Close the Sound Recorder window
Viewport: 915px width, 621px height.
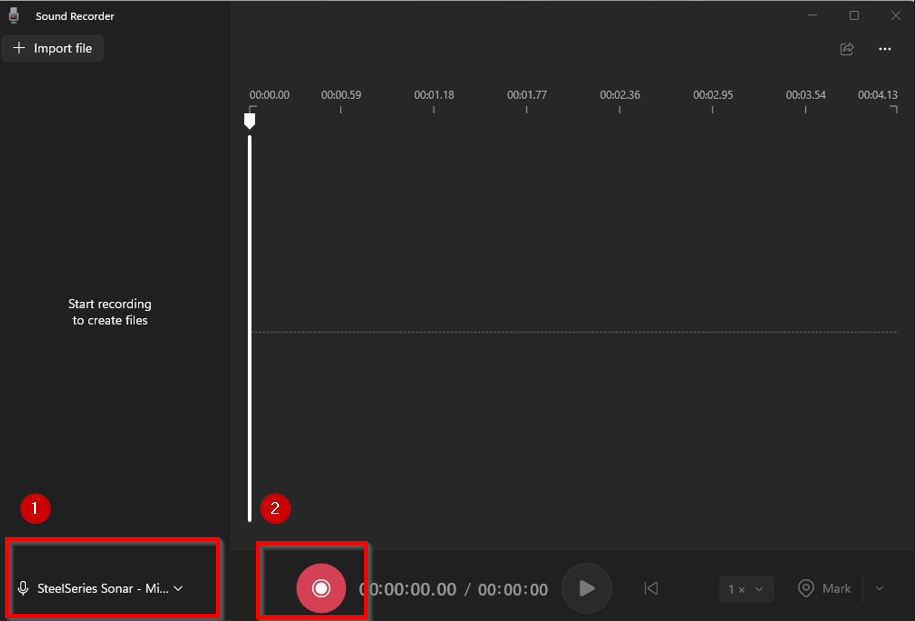(x=895, y=15)
